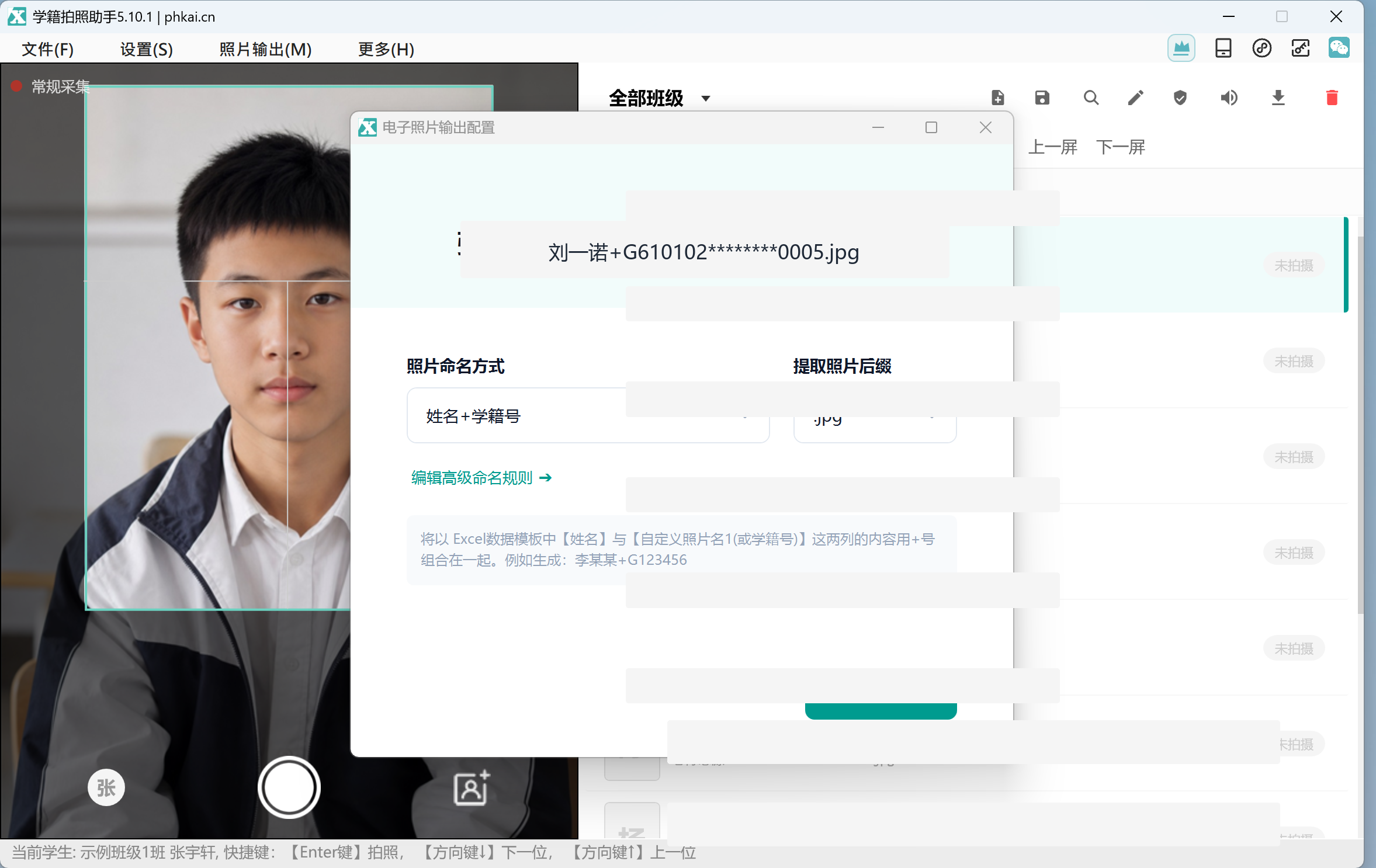Click the red trash delete icon
1376x868 pixels.
click(1332, 98)
